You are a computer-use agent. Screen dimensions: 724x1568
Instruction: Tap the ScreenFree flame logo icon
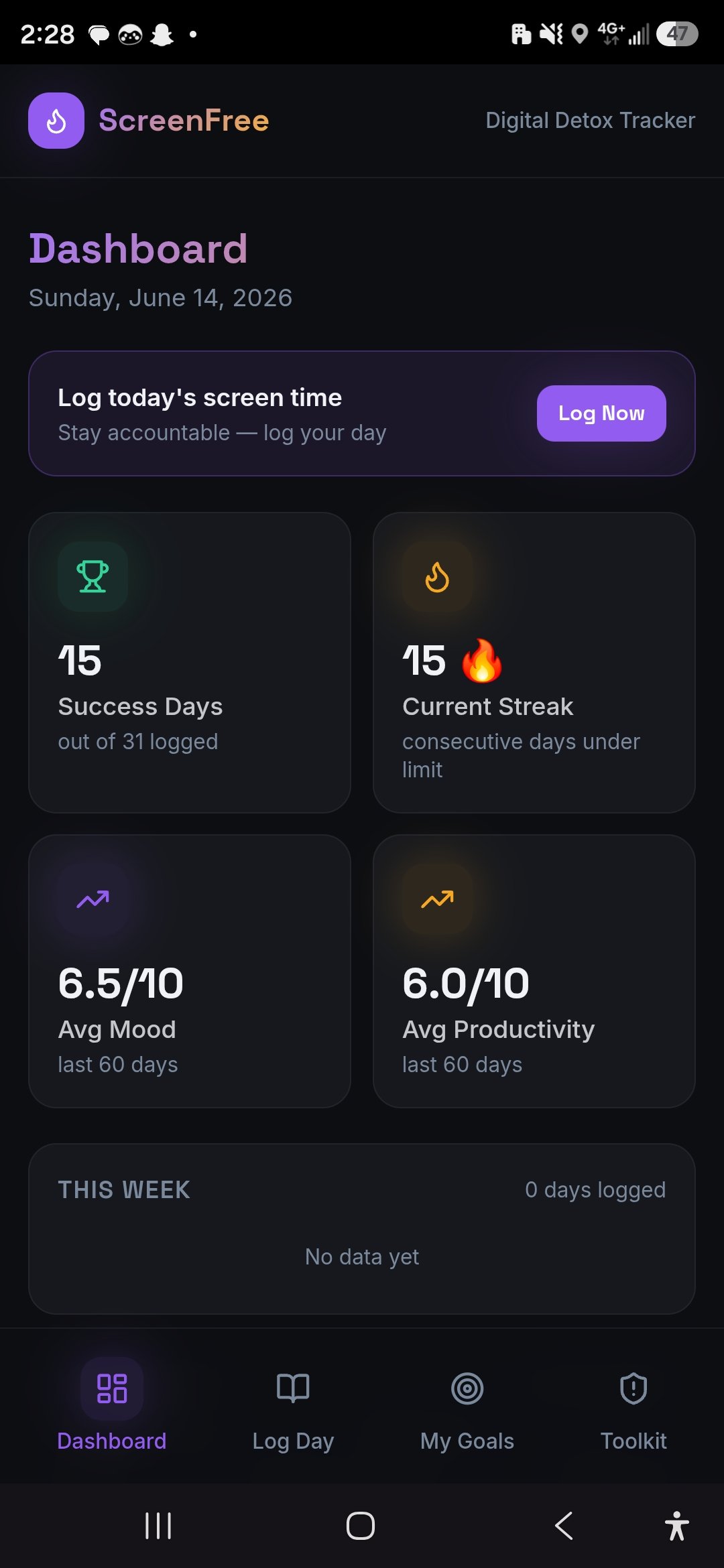pos(56,121)
